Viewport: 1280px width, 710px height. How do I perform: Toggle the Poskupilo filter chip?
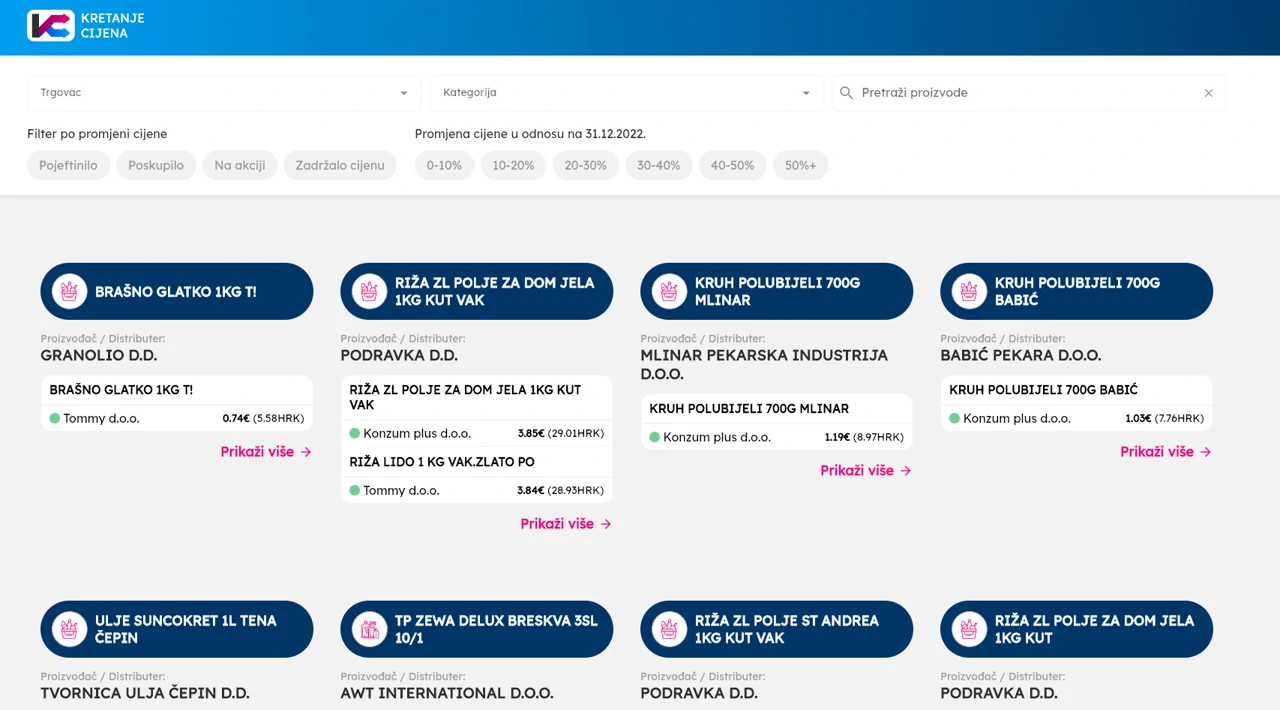[156, 166]
